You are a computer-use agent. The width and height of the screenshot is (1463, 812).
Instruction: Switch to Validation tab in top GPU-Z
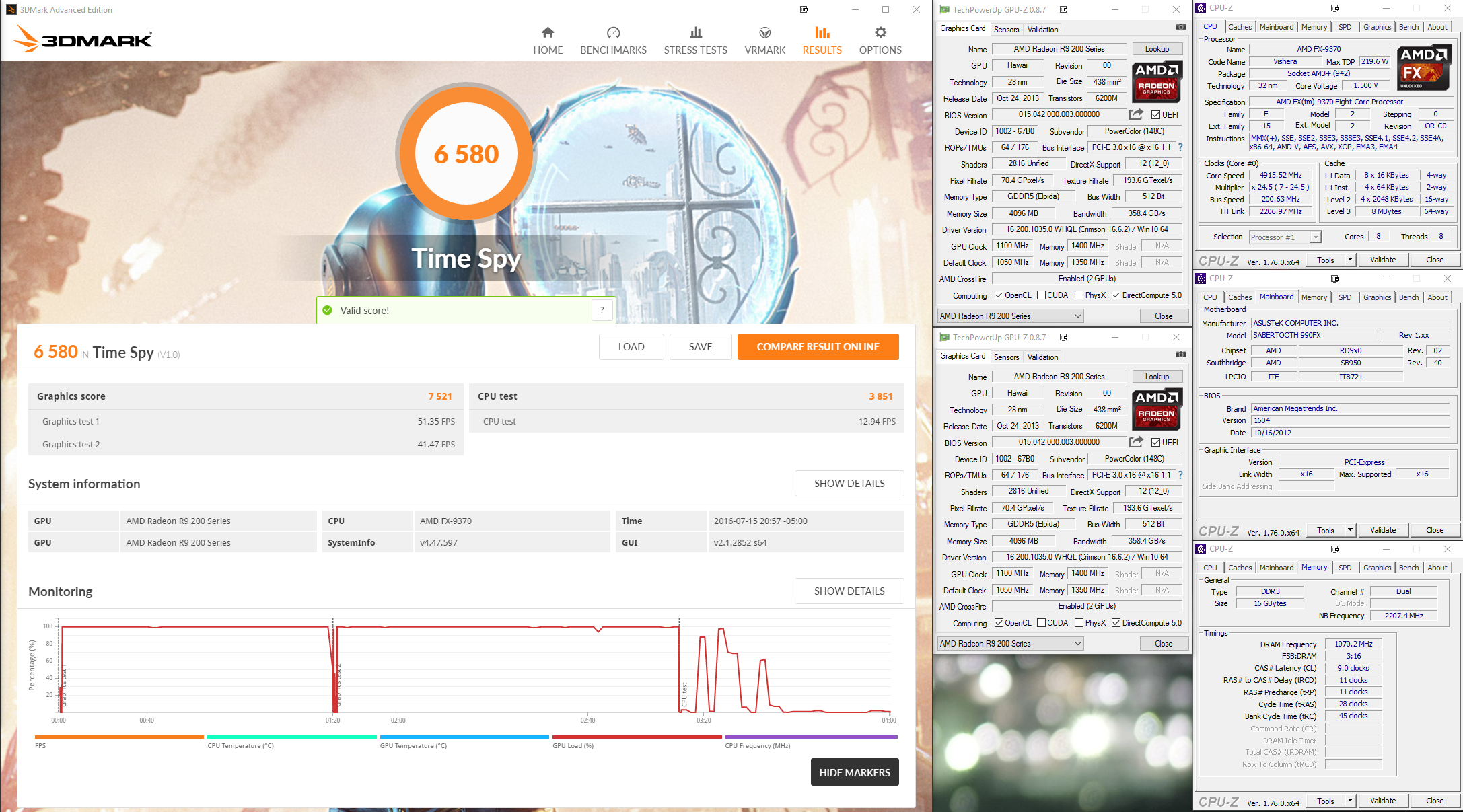pos(1042,29)
